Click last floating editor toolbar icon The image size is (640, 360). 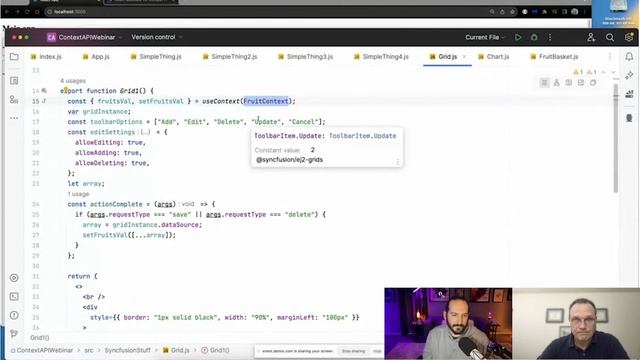point(593,83)
